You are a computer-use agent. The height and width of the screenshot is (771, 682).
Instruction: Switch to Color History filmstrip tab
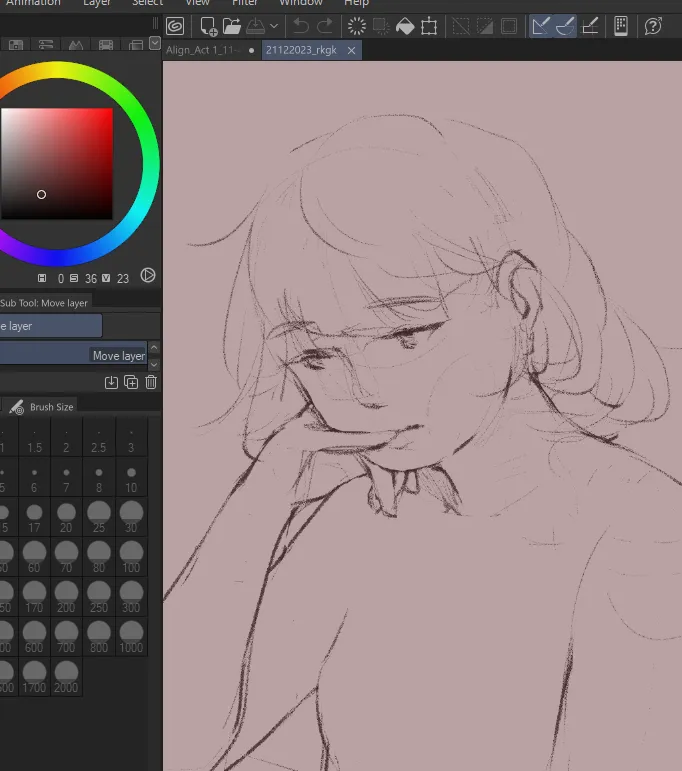(x=106, y=45)
